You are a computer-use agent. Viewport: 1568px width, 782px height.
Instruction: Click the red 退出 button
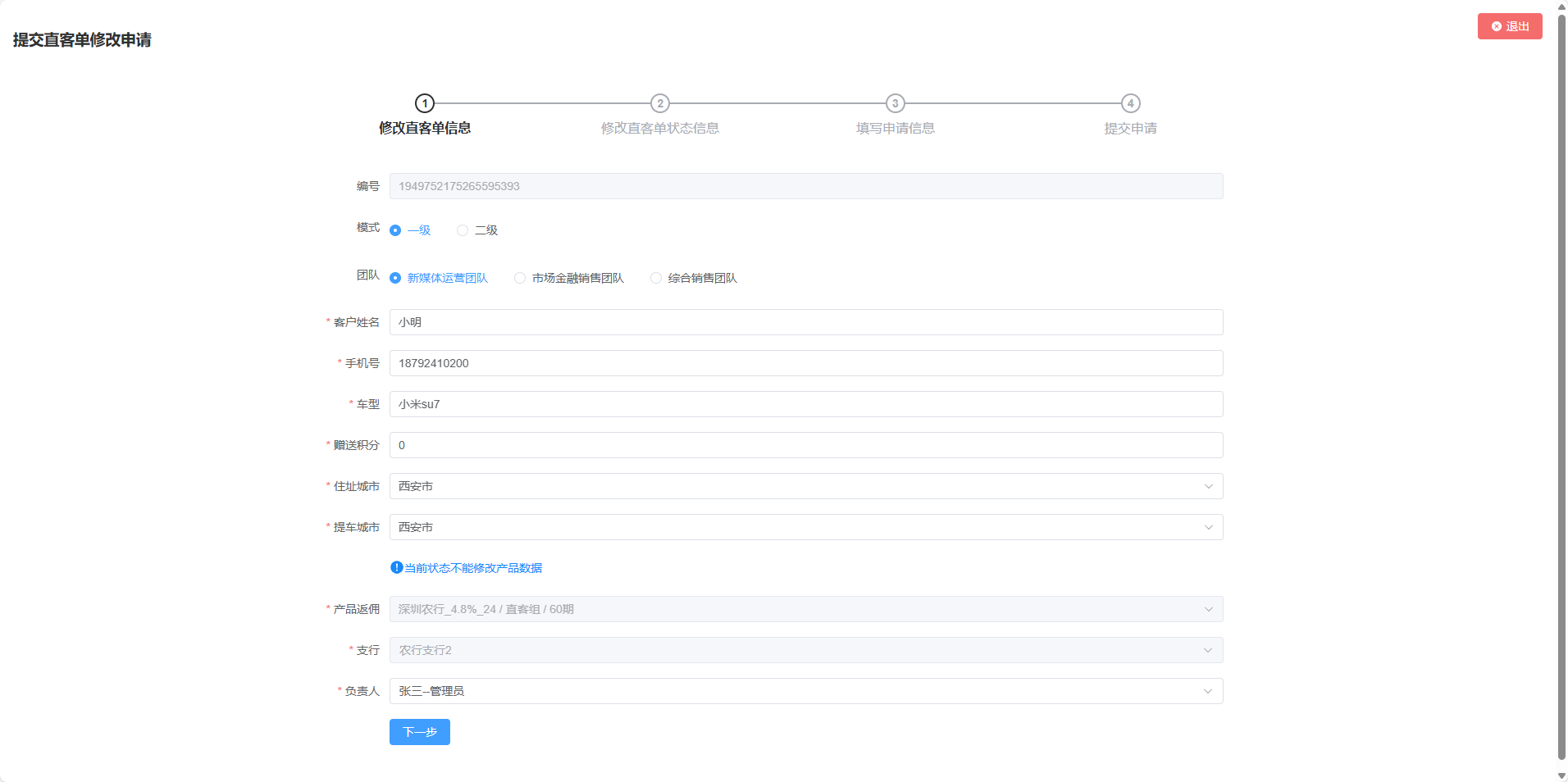1510,26
